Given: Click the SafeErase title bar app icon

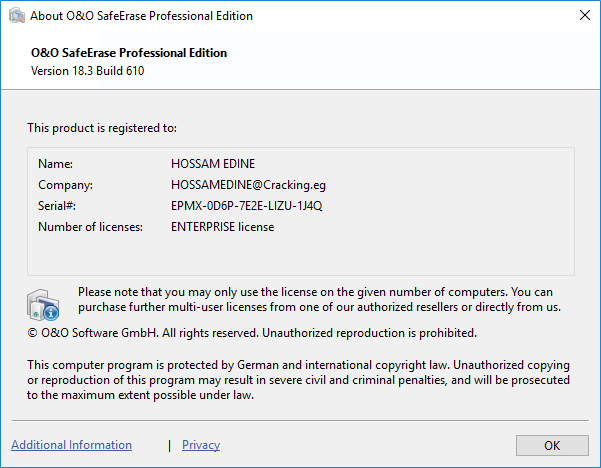Looking at the screenshot, I should 16,16.
